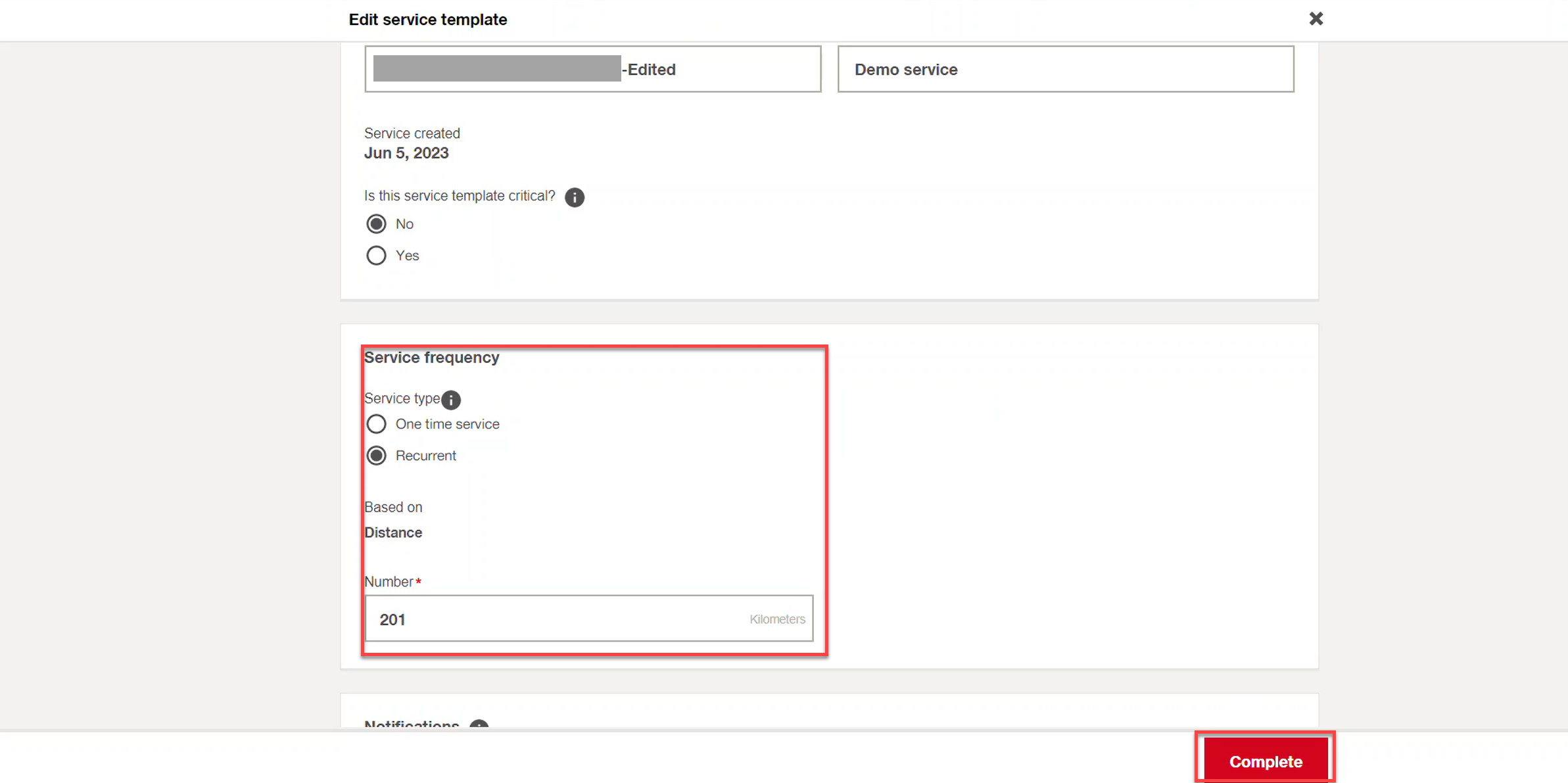The width and height of the screenshot is (1568, 783).
Task: Close the Edit service template dialog
Action: (x=1316, y=18)
